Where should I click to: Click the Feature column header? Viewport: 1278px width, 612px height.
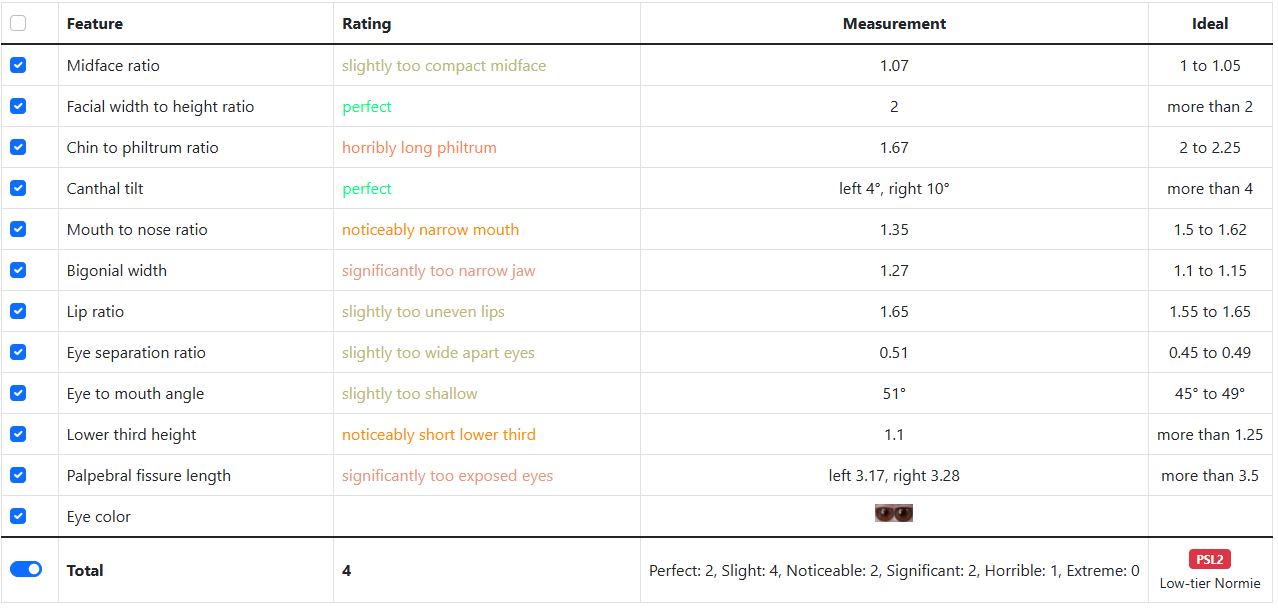tap(95, 23)
